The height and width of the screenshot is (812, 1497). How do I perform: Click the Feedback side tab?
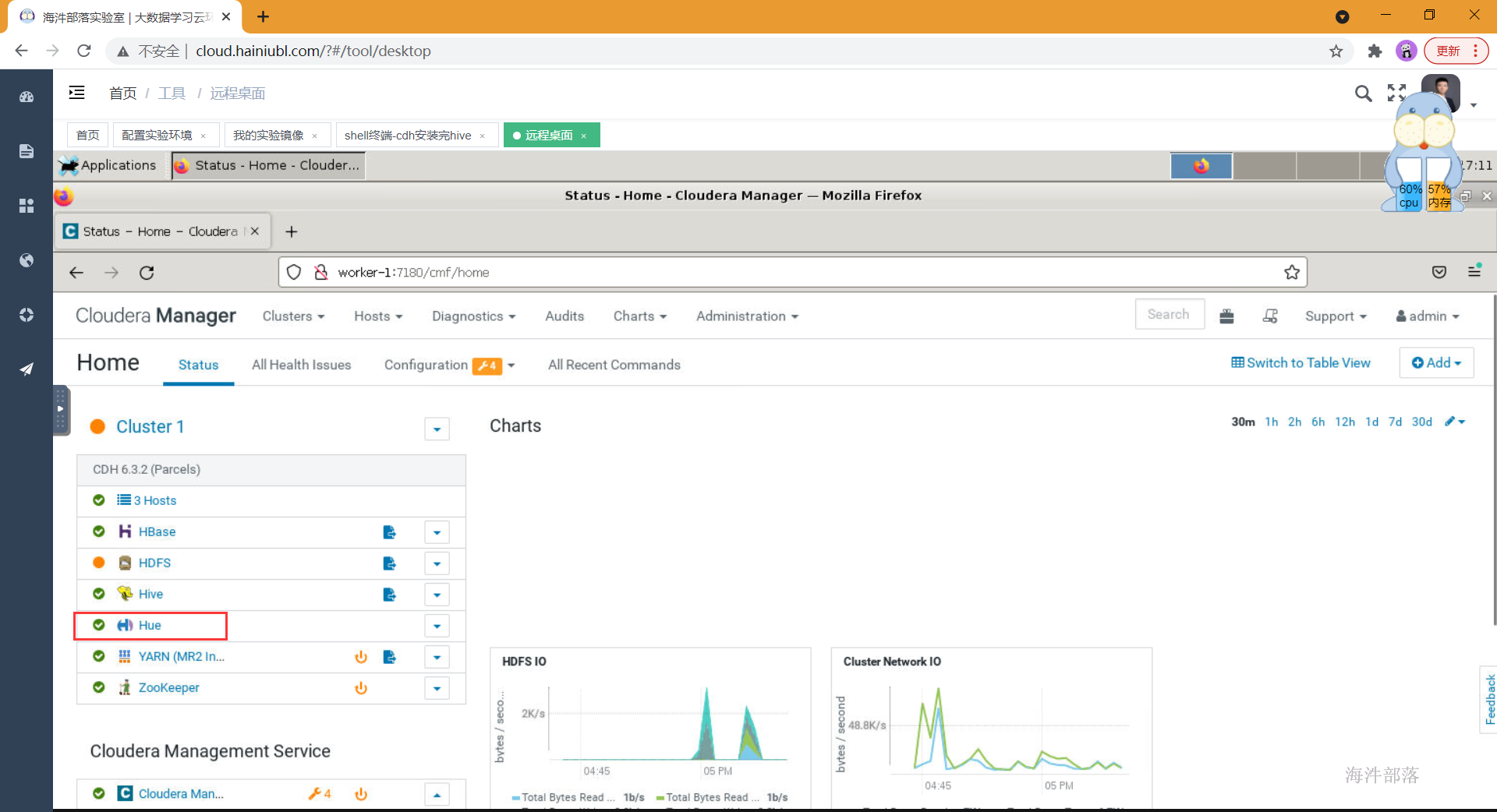coord(1489,699)
